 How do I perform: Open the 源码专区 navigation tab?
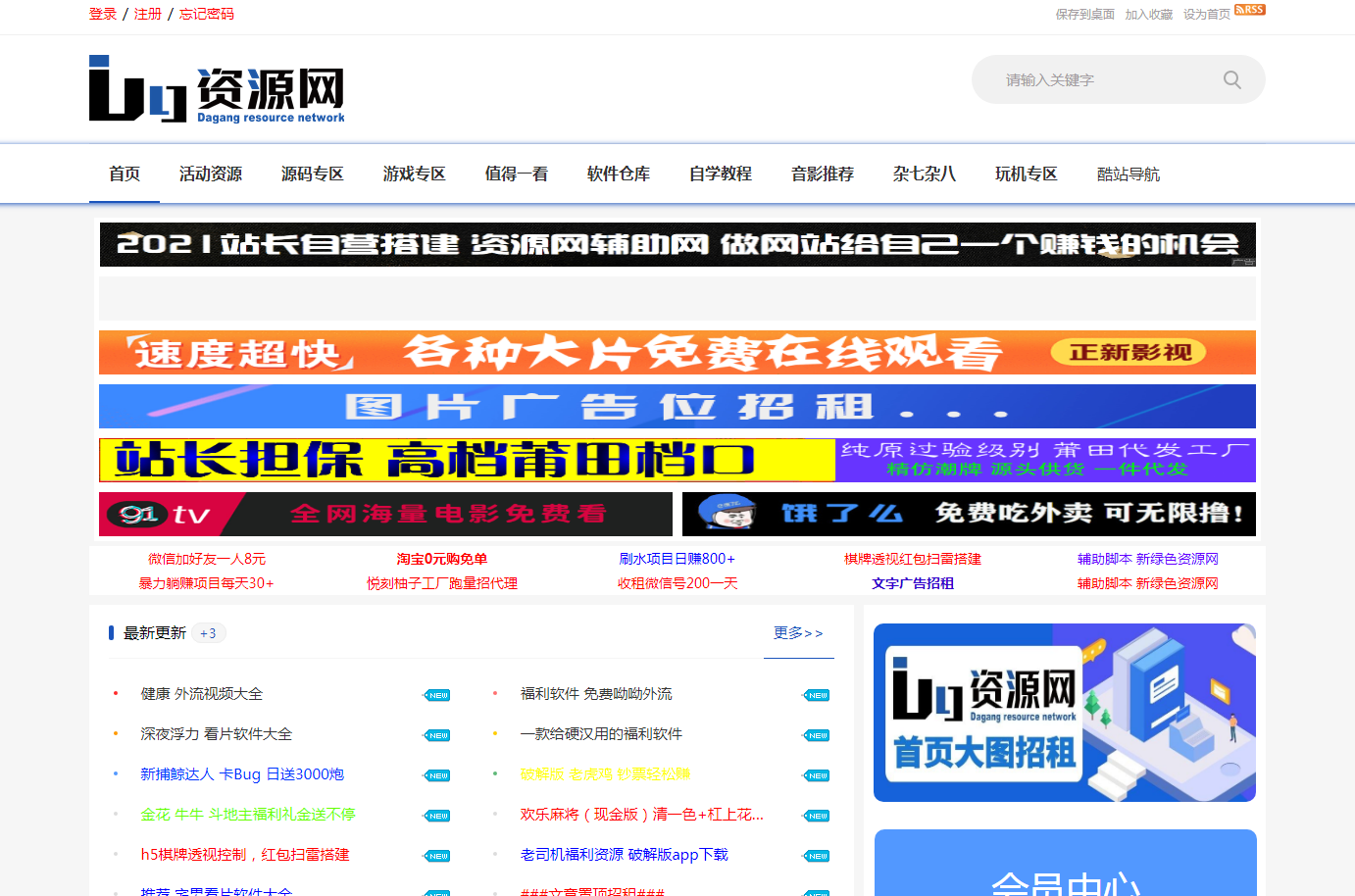(312, 174)
